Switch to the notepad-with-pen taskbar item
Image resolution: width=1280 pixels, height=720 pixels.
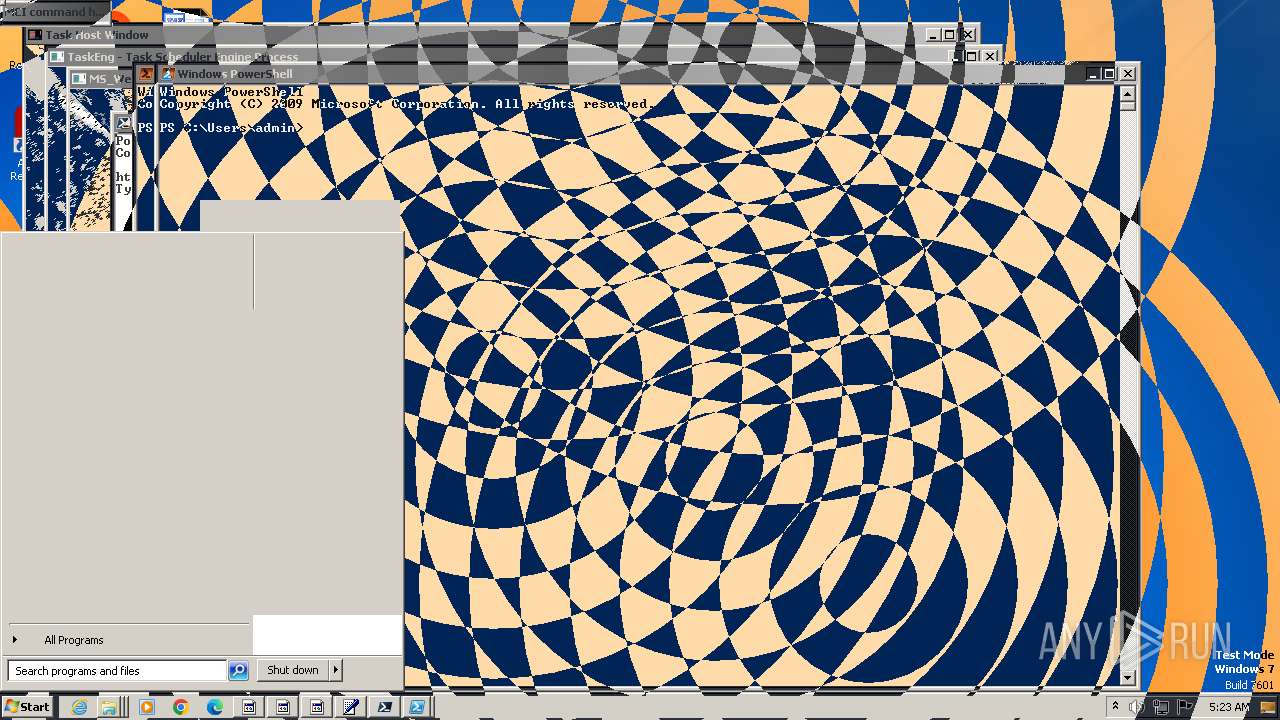pos(351,707)
